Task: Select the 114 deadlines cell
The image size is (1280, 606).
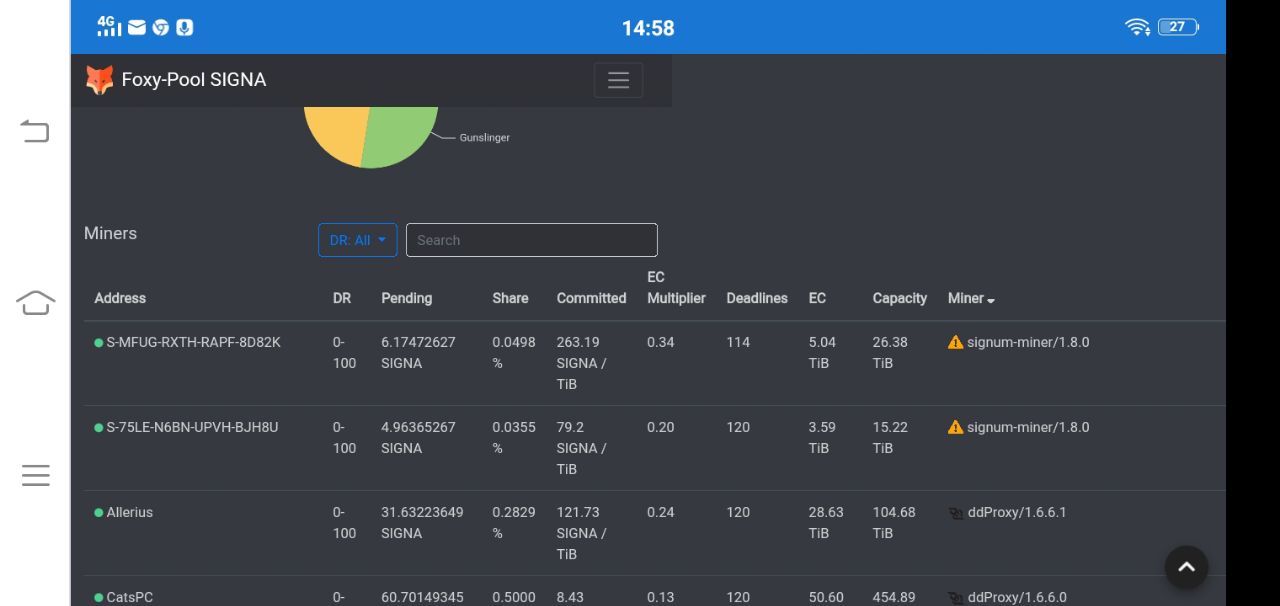Action: 738,342
